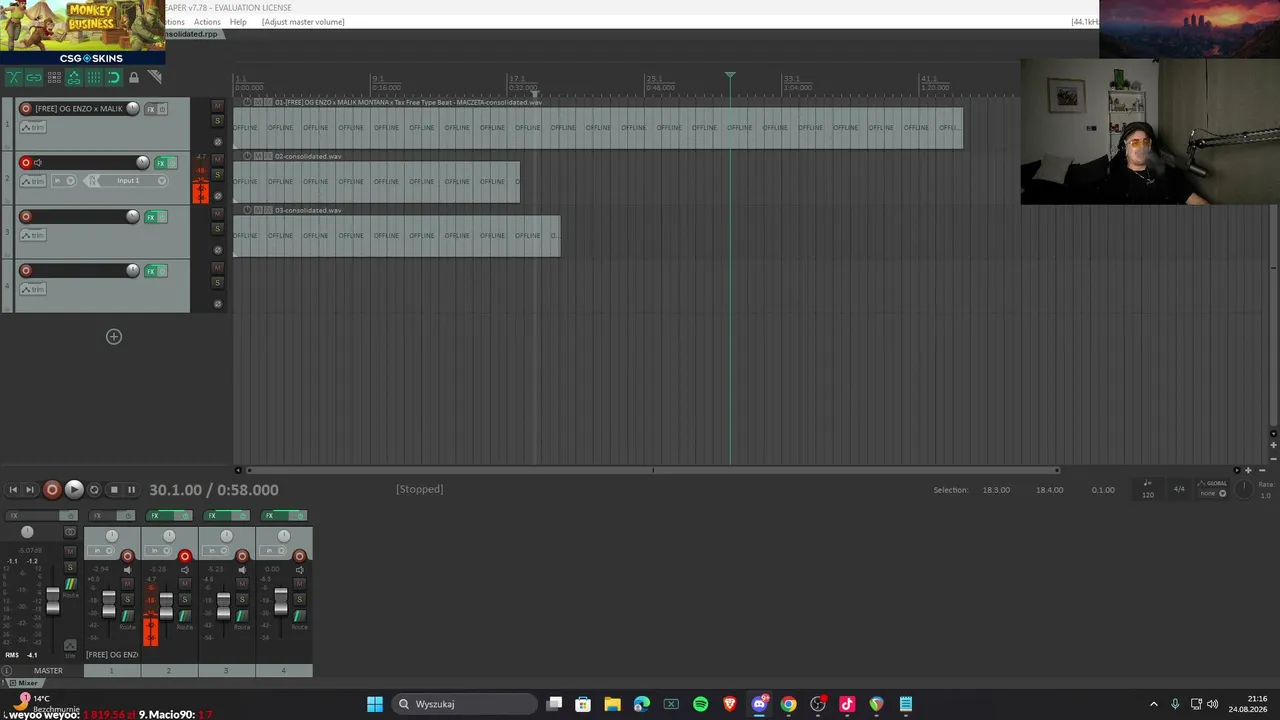
Task: Open the Actions menu
Action: point(207,22)
